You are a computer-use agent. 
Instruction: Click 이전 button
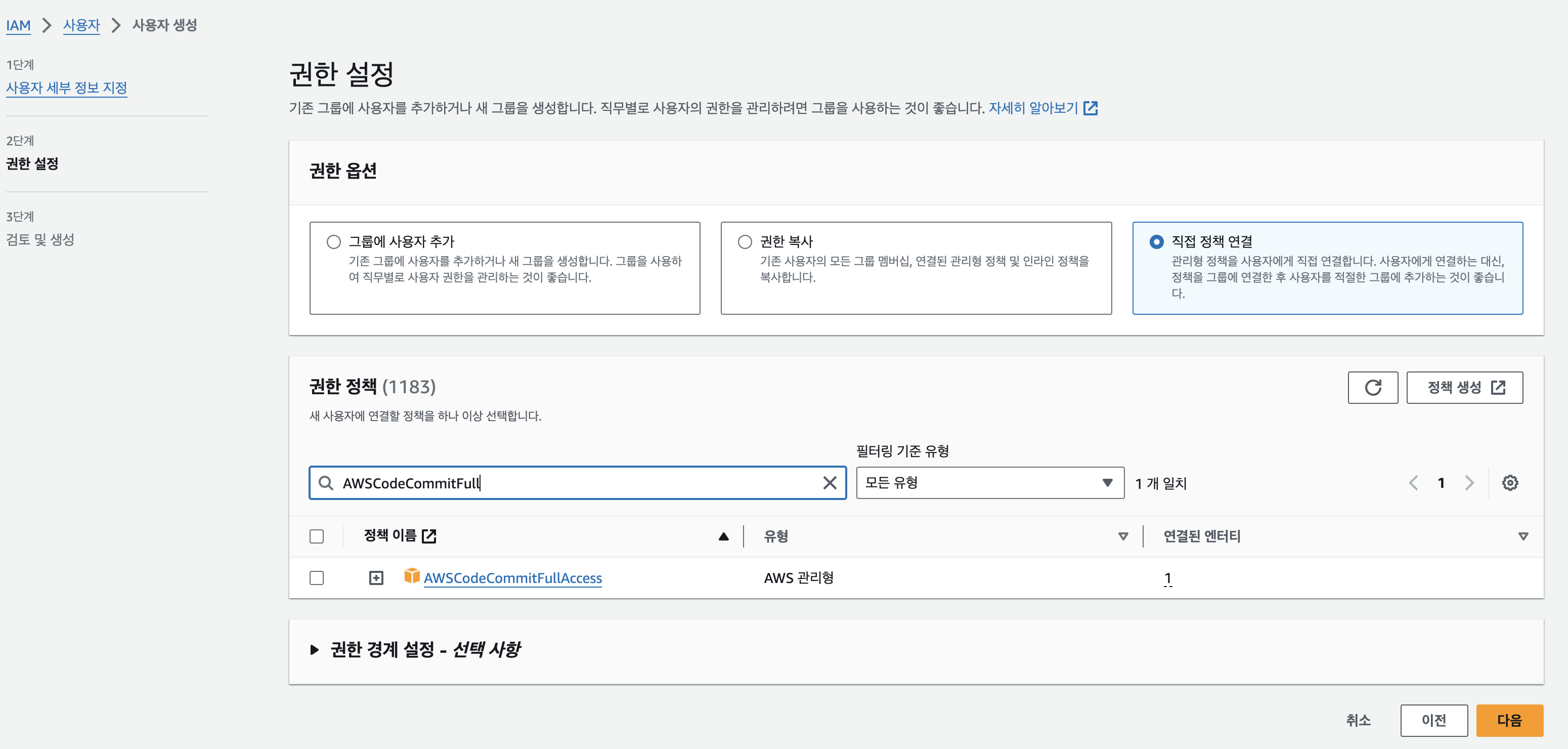tap(1433, 720)
